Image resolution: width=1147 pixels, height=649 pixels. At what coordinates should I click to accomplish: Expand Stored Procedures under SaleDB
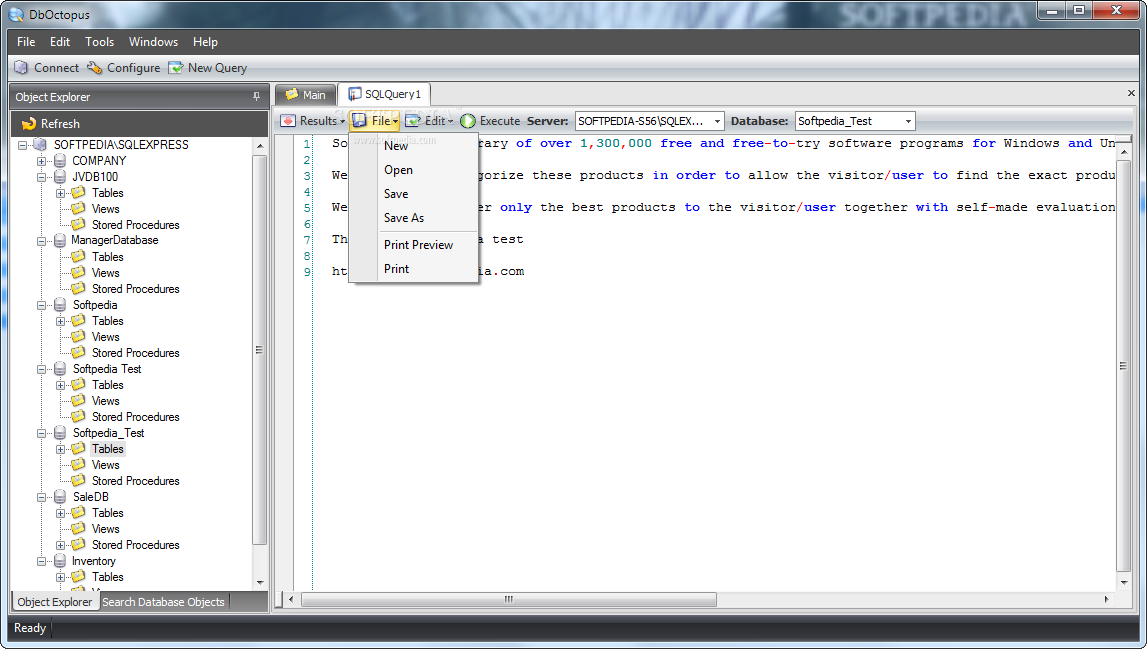click(61, 545)
